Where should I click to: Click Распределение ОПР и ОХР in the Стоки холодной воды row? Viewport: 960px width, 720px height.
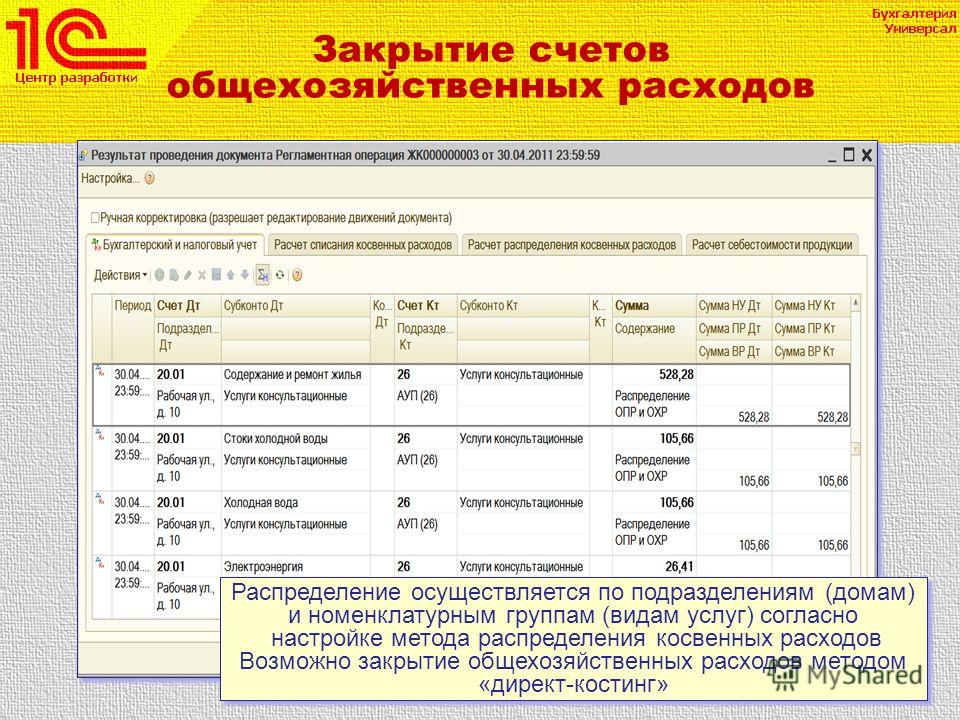(652, 468)
